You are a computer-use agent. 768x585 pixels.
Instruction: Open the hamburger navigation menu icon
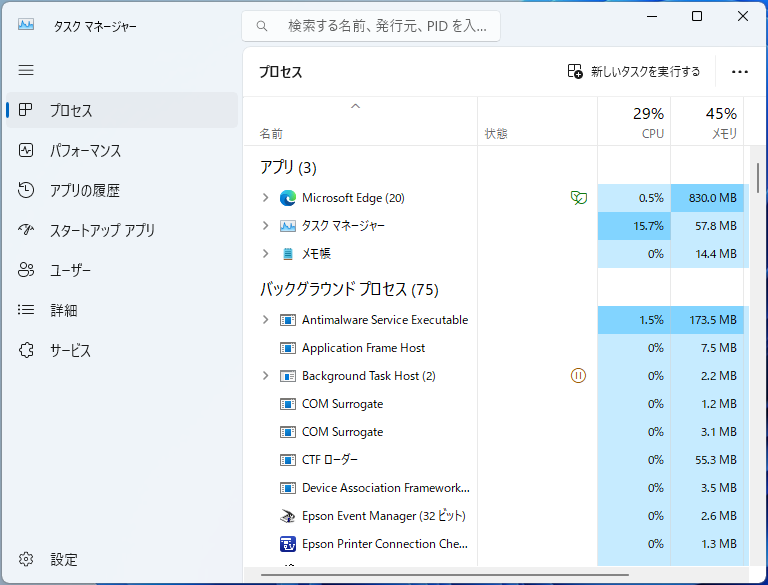26,70
